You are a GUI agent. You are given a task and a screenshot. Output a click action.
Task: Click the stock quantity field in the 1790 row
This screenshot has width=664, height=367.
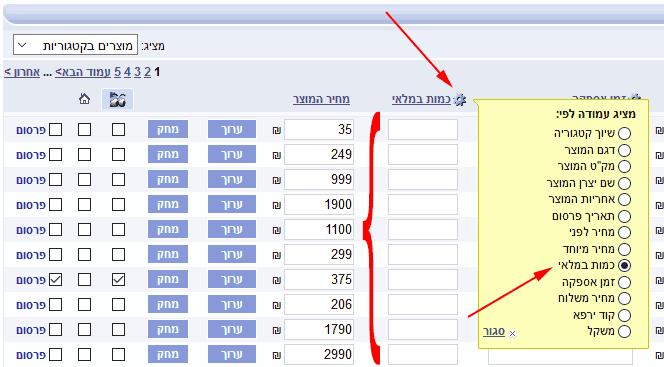(x=423, y=329)
